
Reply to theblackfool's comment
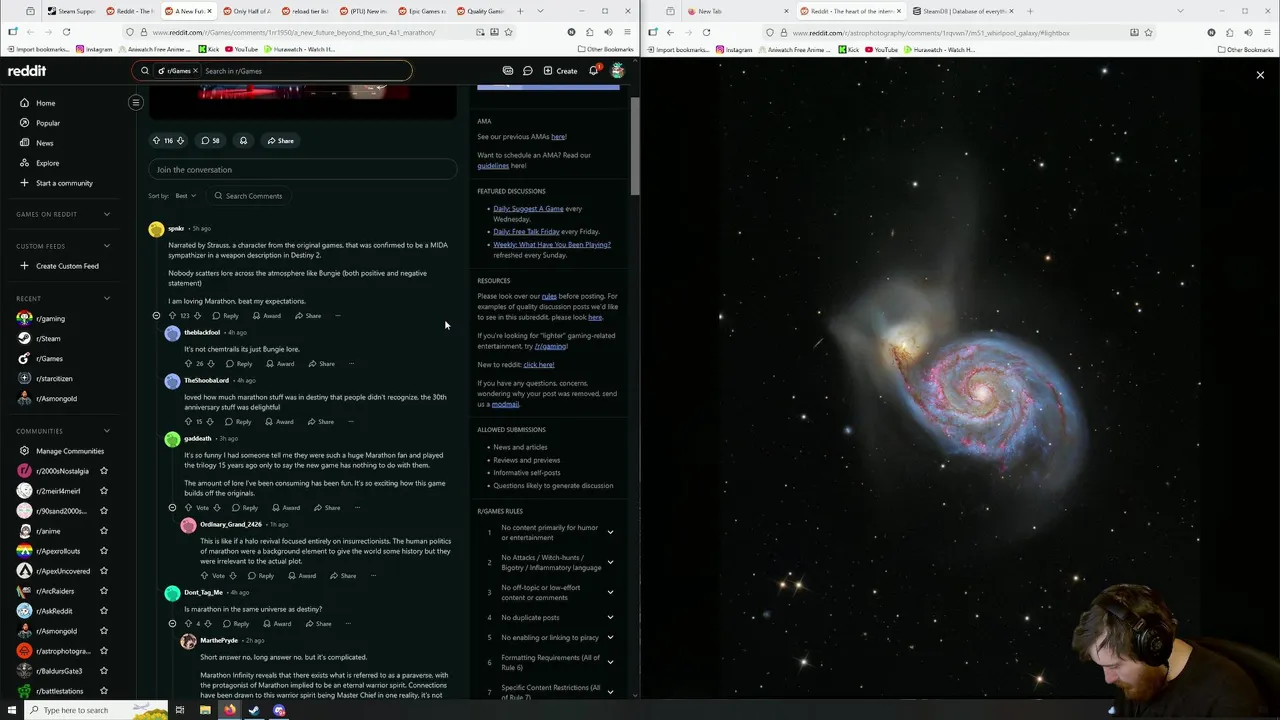point(239,364)
